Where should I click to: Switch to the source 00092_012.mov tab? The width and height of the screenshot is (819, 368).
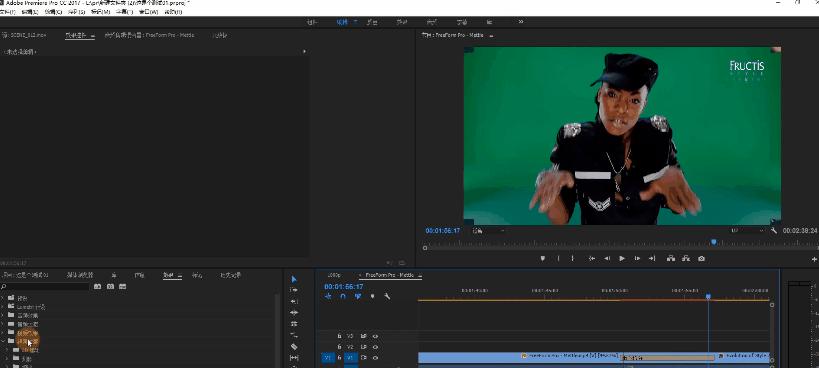24,35
